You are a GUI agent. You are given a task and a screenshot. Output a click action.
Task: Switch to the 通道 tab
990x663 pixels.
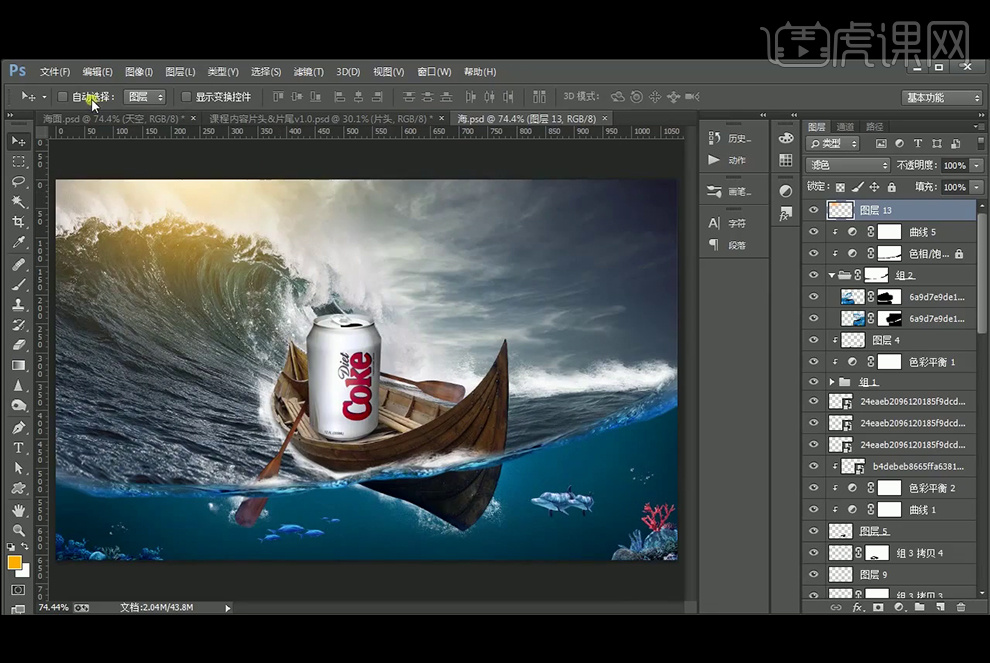click(846, 127)
